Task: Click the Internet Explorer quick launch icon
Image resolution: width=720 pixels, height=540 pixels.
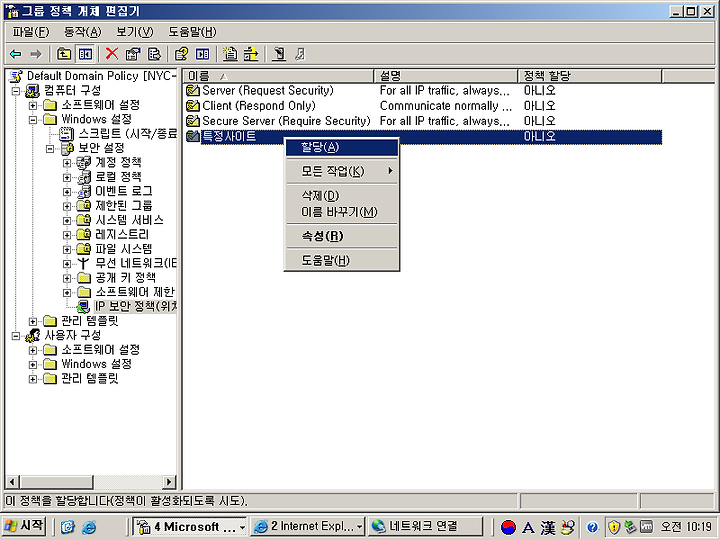Action: point(89,527)
